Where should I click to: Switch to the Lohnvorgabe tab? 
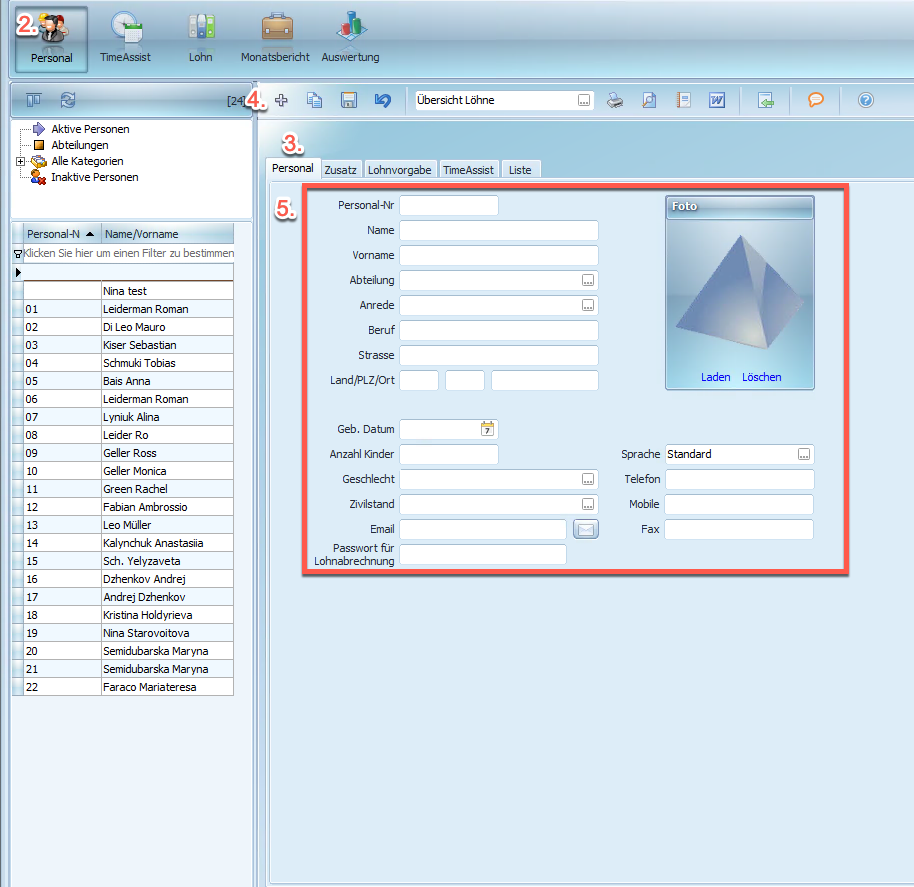(400, 170)
